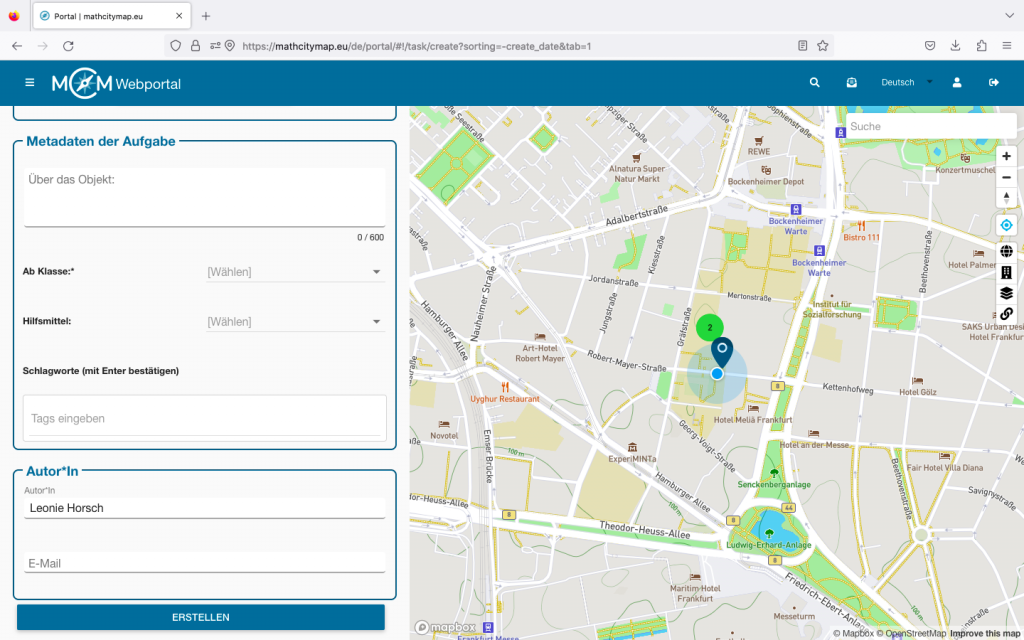Locate my position on the map

pos(1006,225)
